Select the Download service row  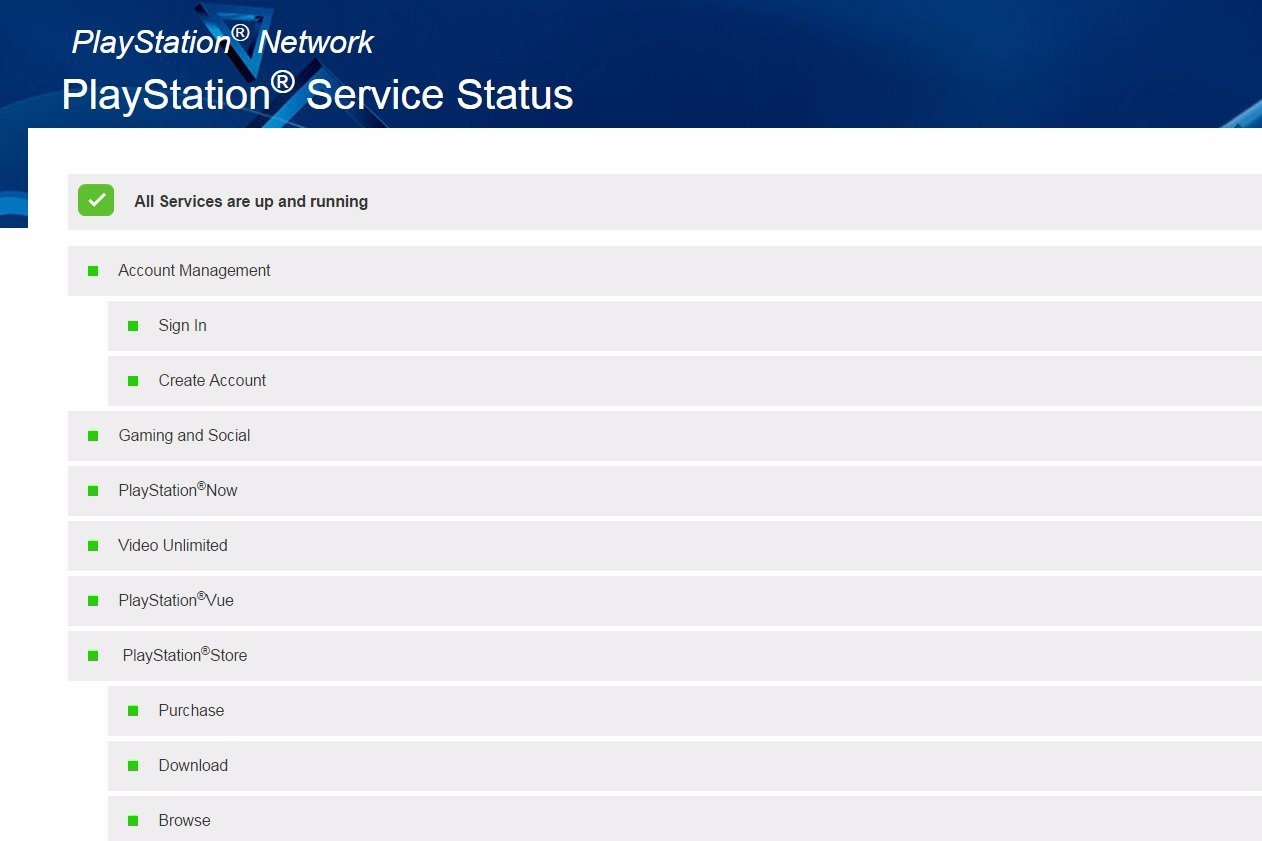point(193,766)
